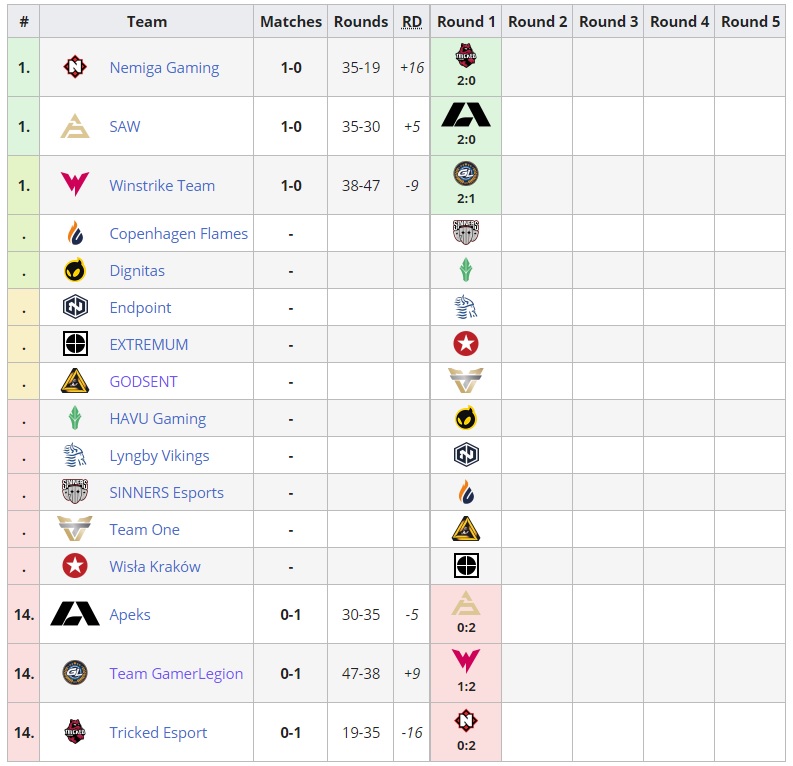Select the Round 5 column header
793x766 pixels.
coord(750,21)
